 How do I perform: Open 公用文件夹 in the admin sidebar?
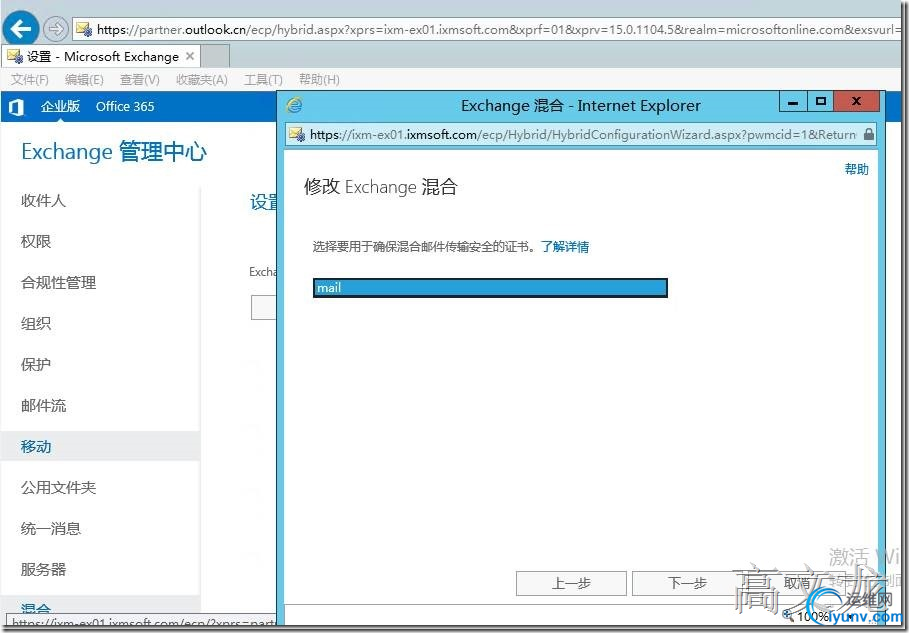(59, 488)
